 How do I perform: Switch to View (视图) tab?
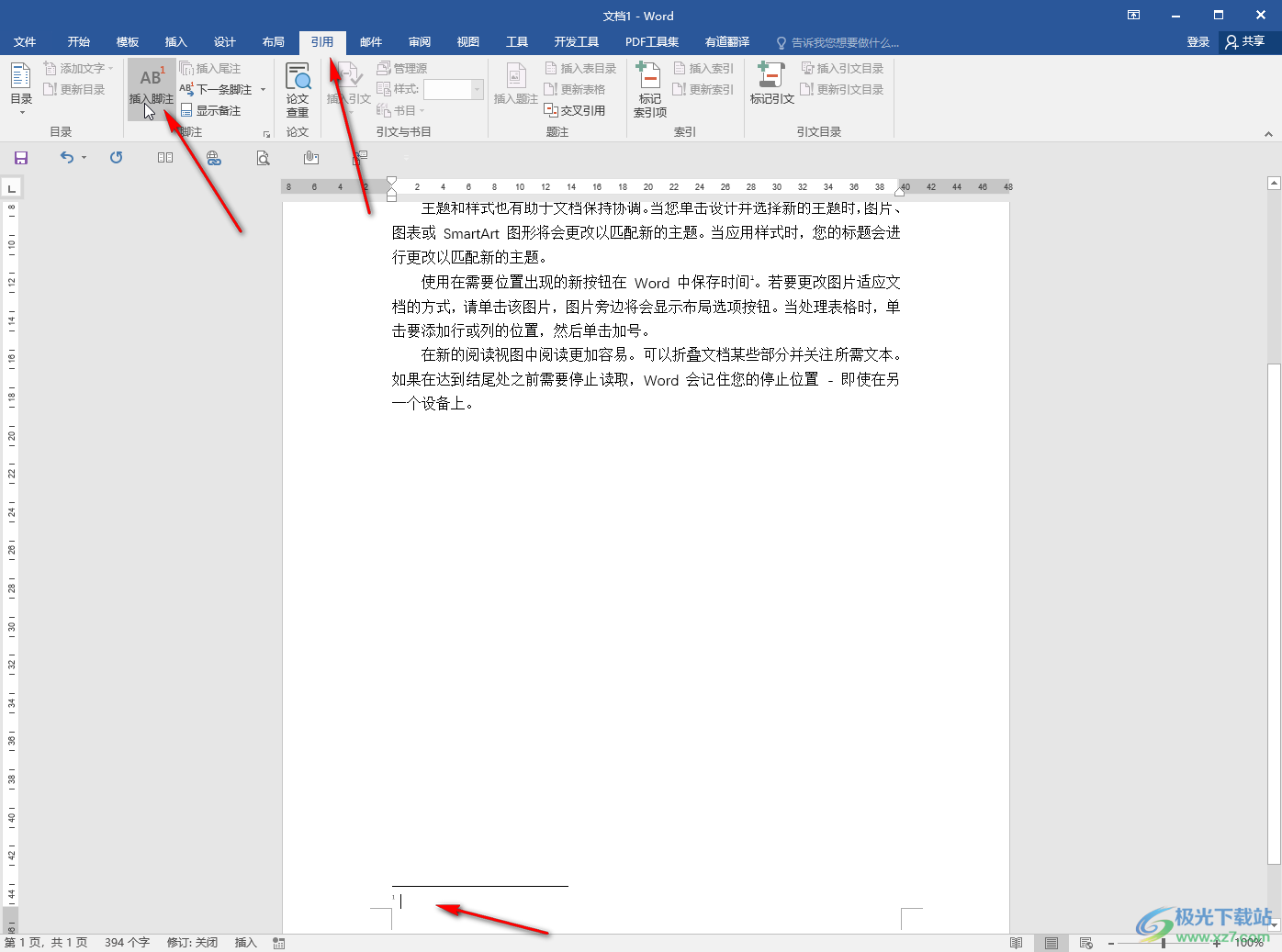(468, 42)
